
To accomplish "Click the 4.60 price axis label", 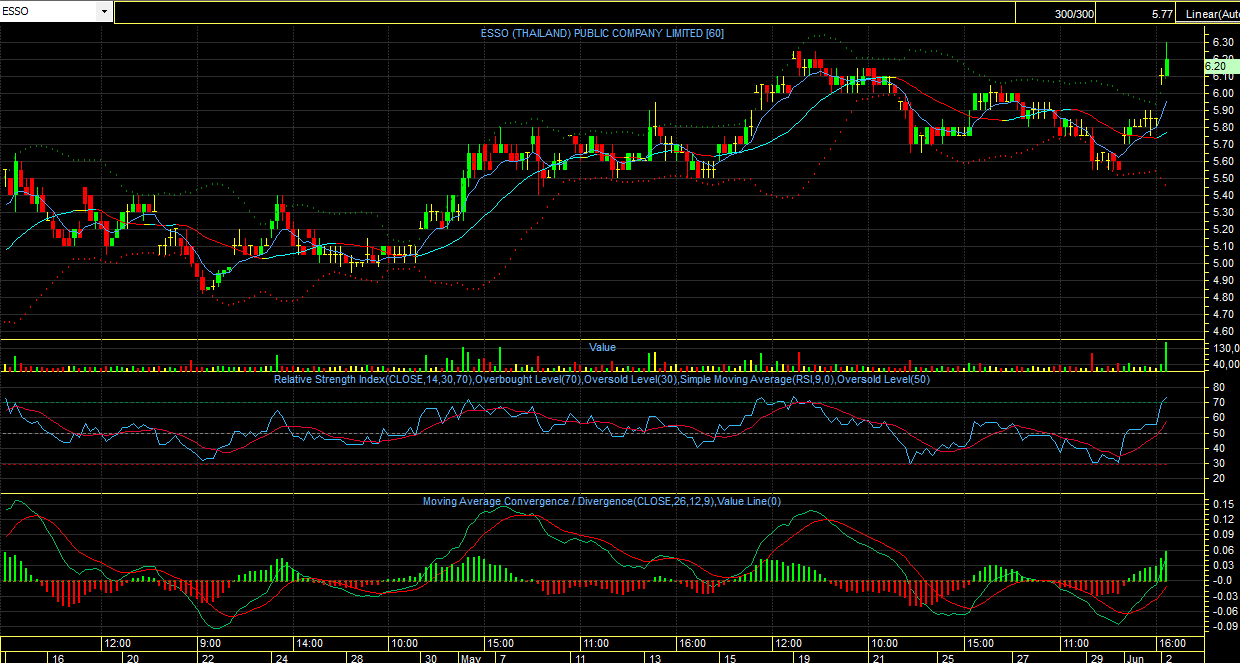I will tap(1222, 331).
